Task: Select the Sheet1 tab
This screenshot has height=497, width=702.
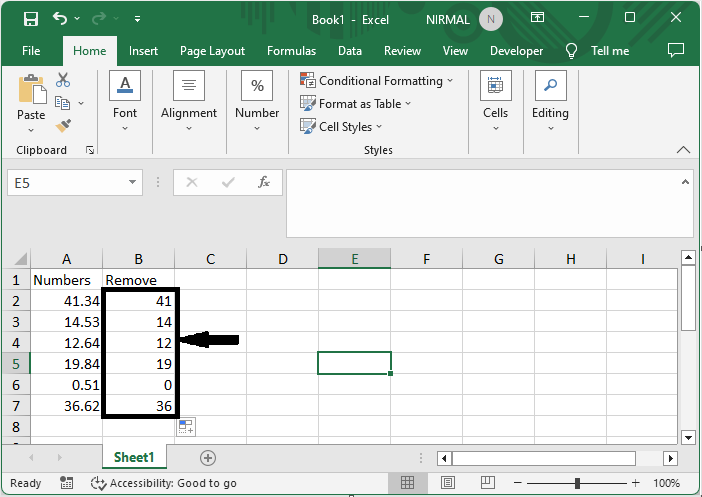Action: click(134, 457)
